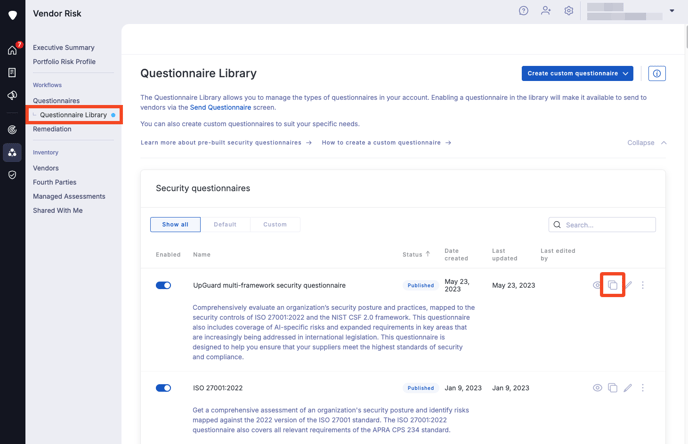Open the Create custom questionnaire dropdown
This screenshot has height=444, width=688.
[577, 73]
